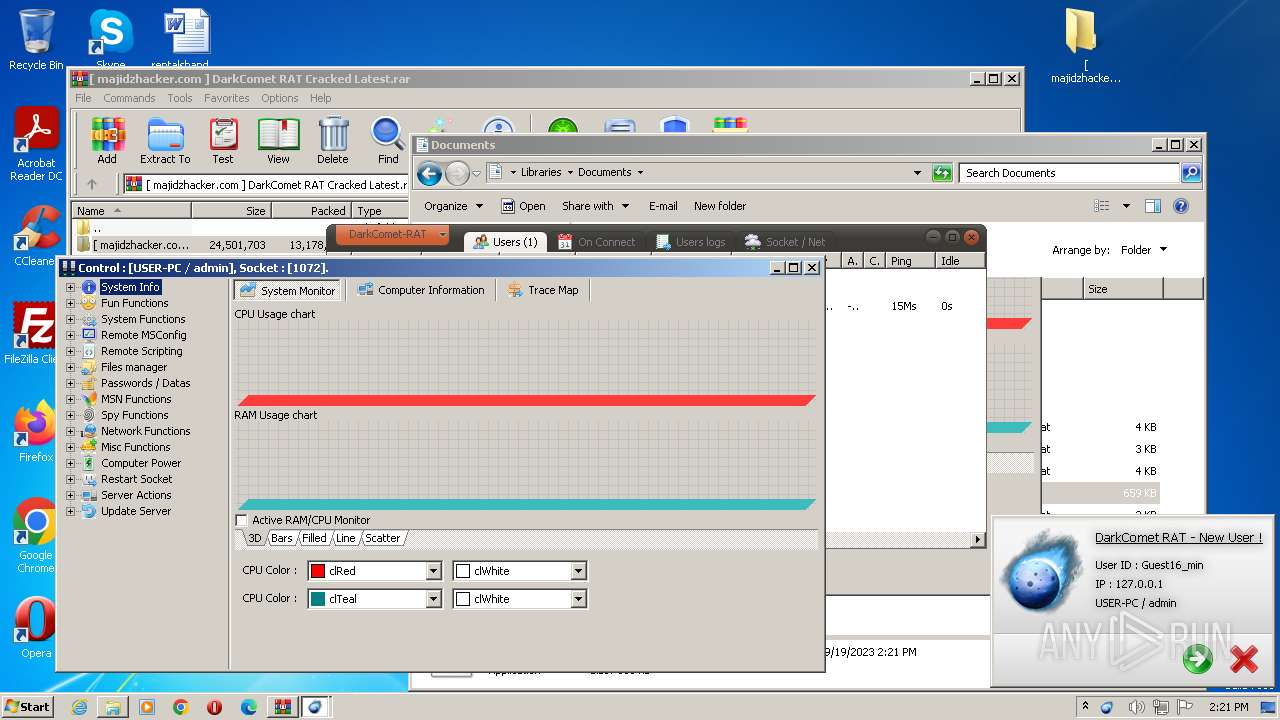
Task: Click Remote Scripting tree item
Action: [141, 351]
